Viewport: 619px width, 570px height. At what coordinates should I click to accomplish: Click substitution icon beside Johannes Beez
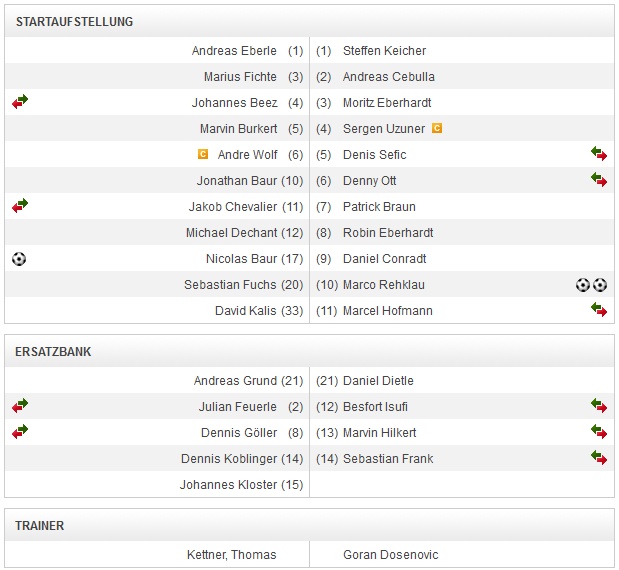(20, 102)
